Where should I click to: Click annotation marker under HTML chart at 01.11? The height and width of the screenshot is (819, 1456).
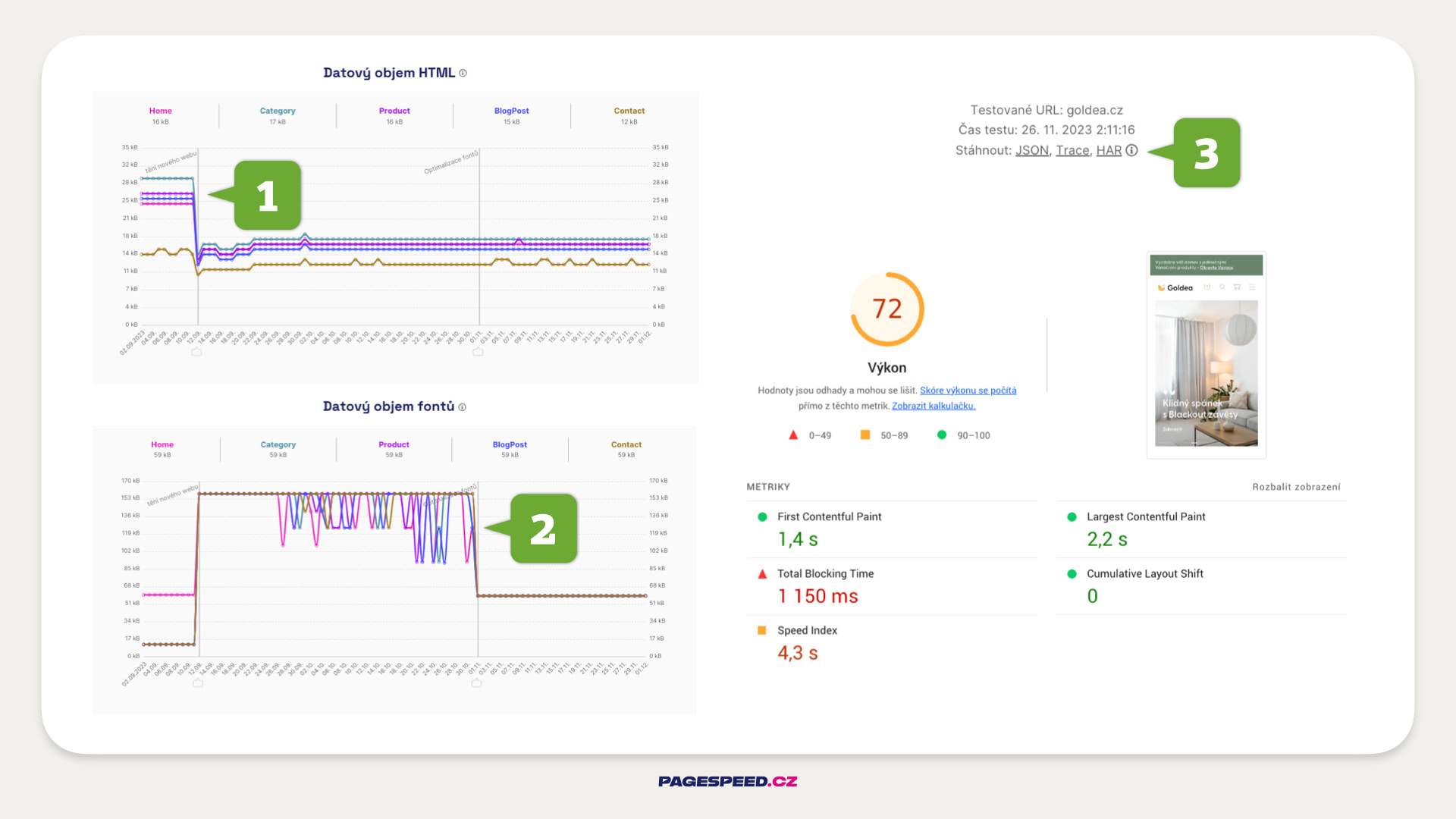(478, 352)
